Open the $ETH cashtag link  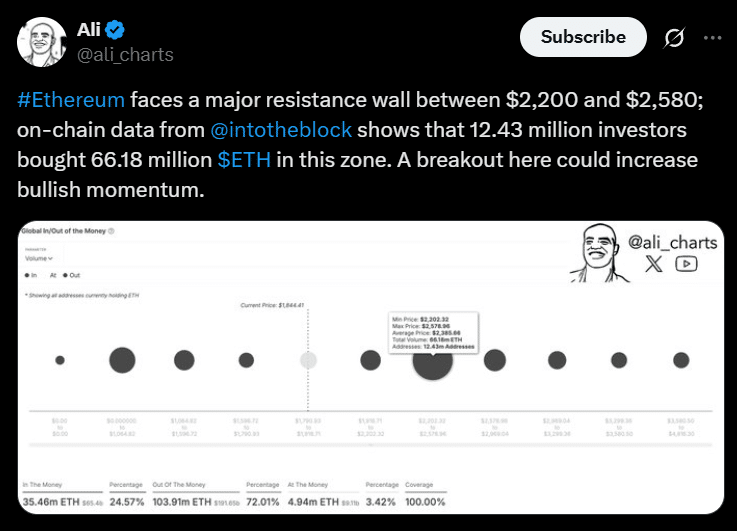coord(243,160)
